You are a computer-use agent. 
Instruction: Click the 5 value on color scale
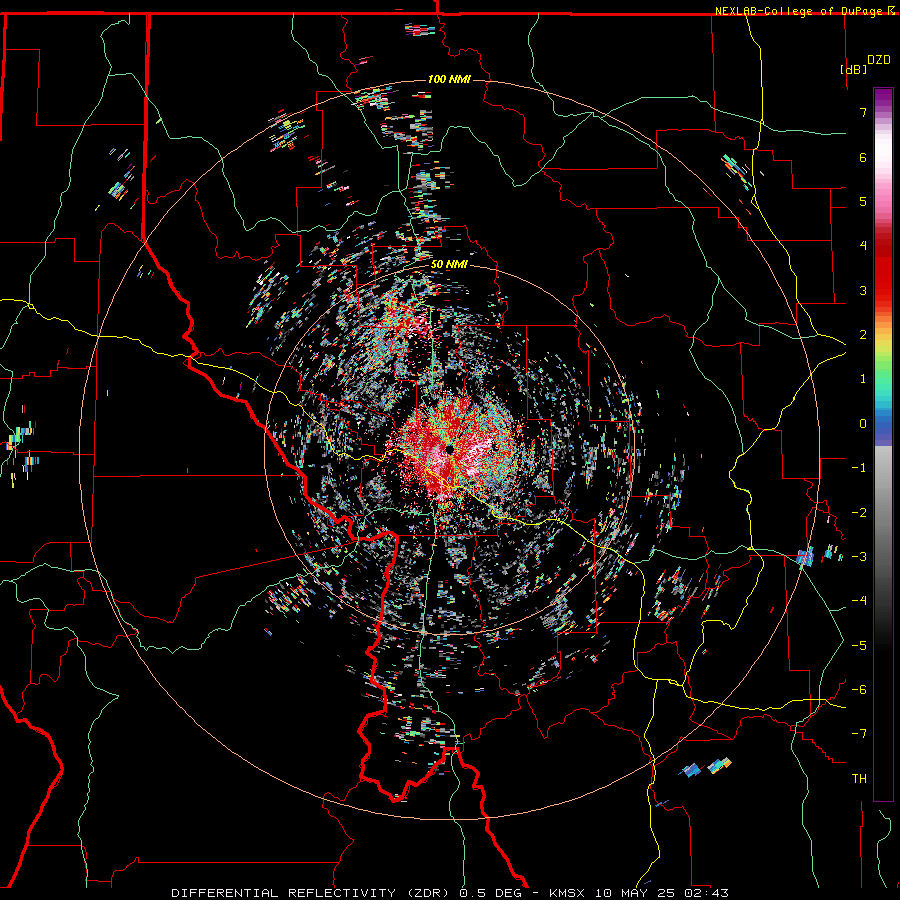tap(863, 201)
